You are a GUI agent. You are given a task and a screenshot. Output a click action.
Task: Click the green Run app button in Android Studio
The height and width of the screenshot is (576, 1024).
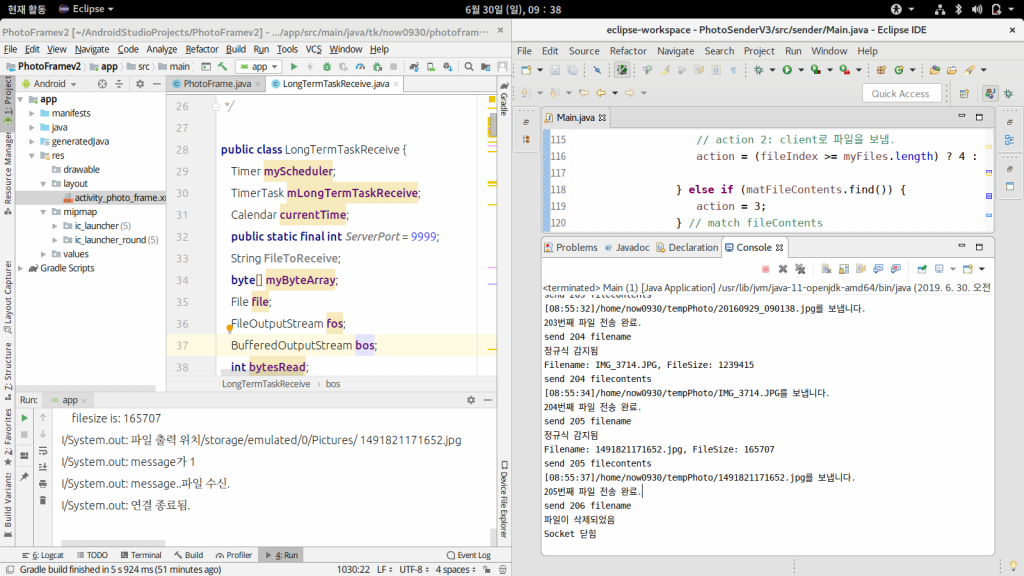[x=294, y=66]
